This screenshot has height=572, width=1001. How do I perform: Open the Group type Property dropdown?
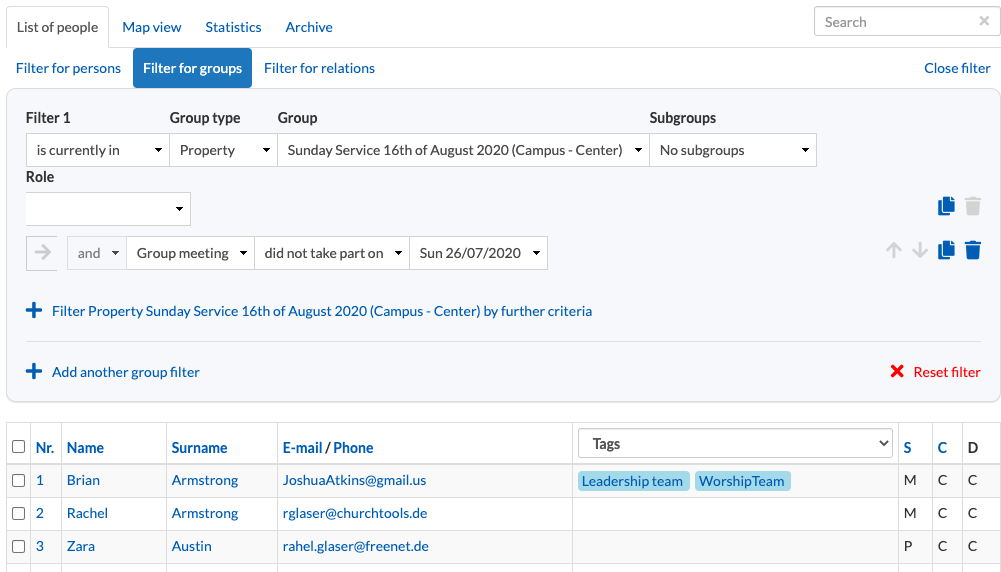[223, 150]
